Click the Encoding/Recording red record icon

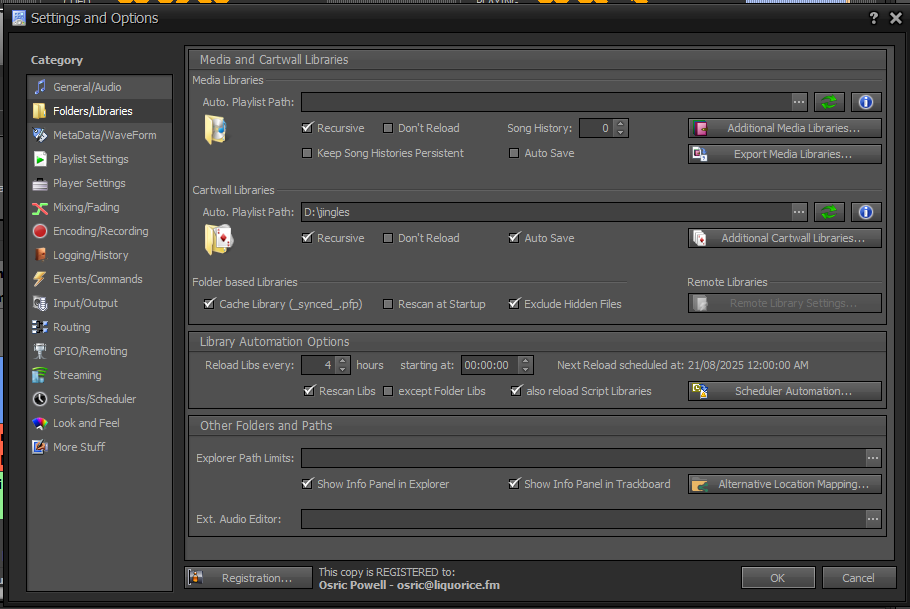(40, 231)
